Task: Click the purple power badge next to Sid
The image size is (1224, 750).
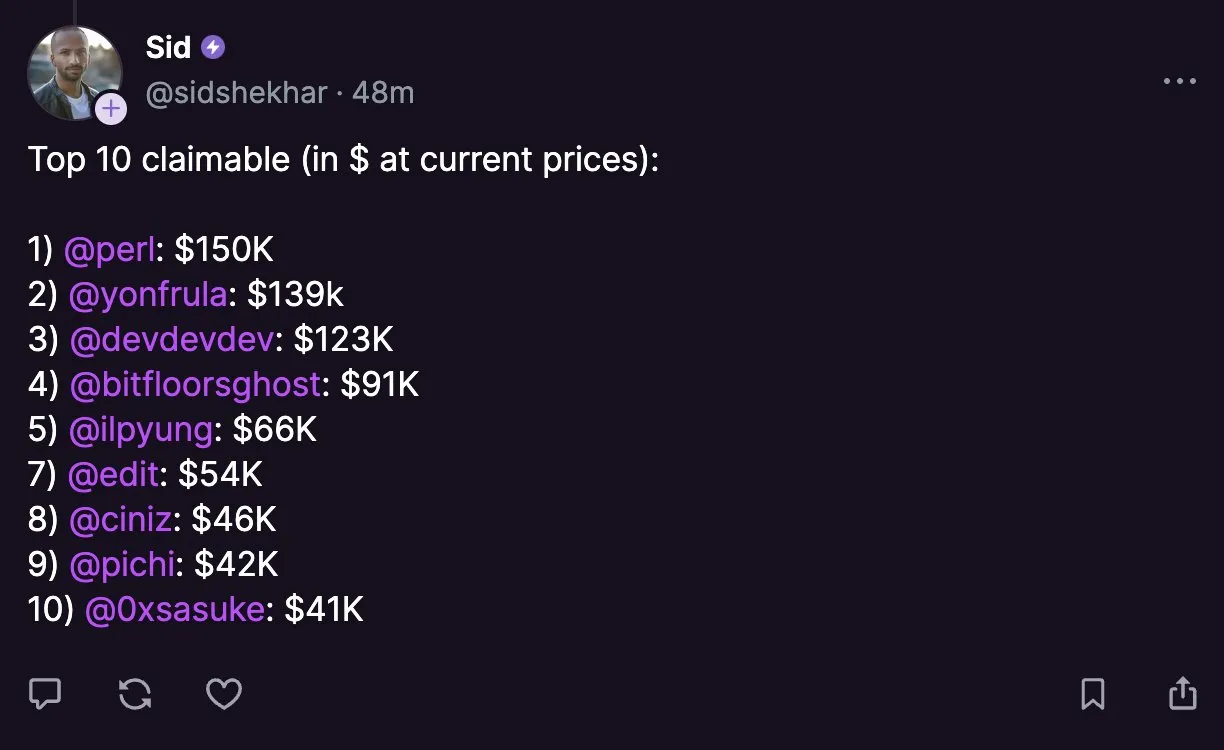Action: (x=213, y=47)
